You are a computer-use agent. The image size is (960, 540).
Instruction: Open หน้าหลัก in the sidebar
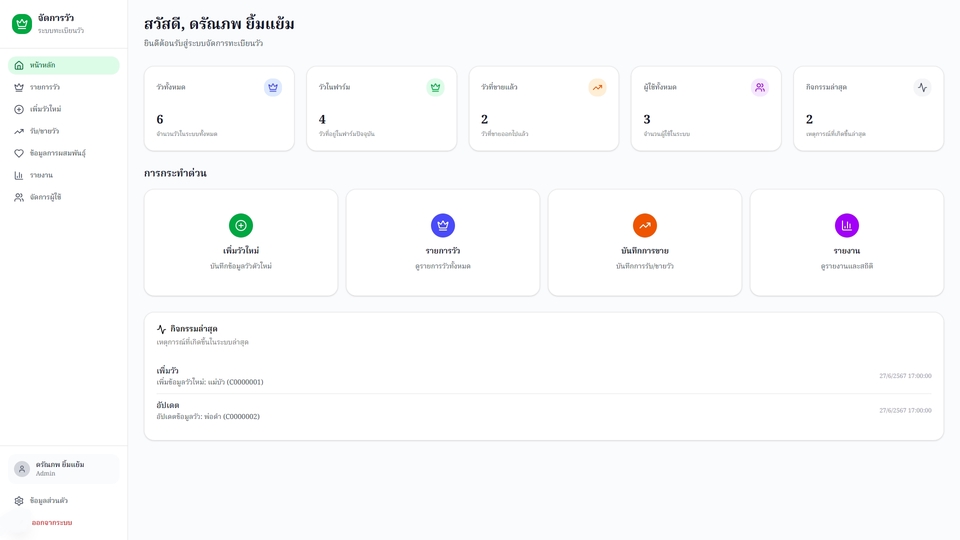pyautogui.click(x=63, y=65)
